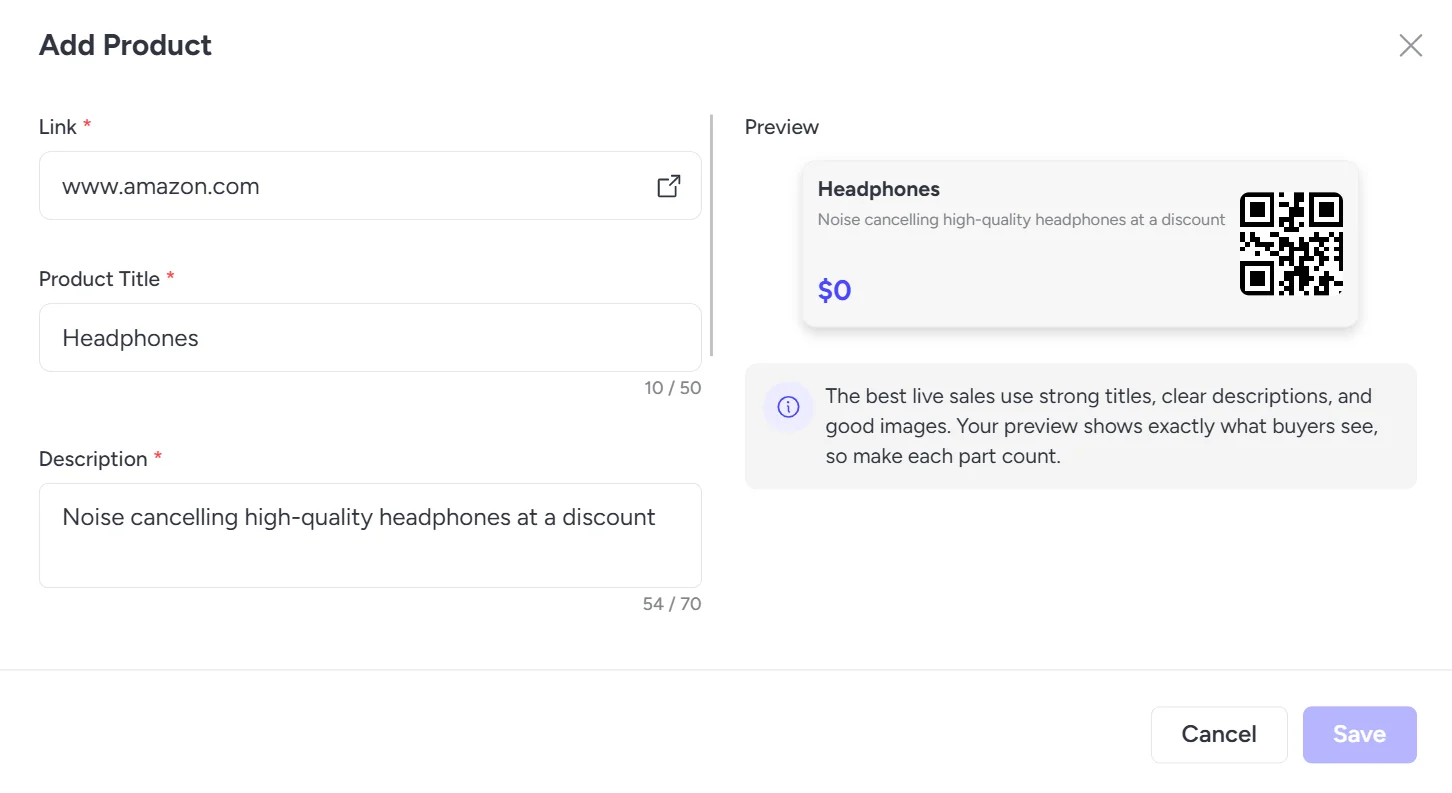Click the 10 / 50 character counter
Screen dimensions: 1452x793
[673, 388]
